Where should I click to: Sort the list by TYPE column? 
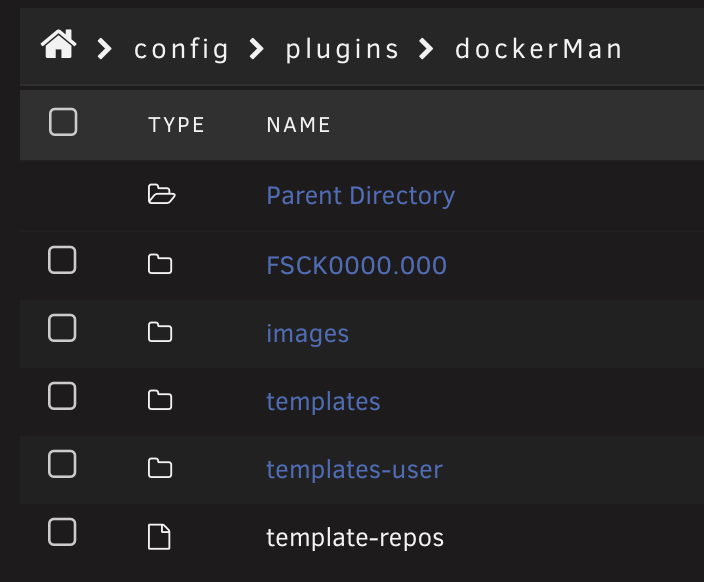pyautogui.click(x=176, y=125)
